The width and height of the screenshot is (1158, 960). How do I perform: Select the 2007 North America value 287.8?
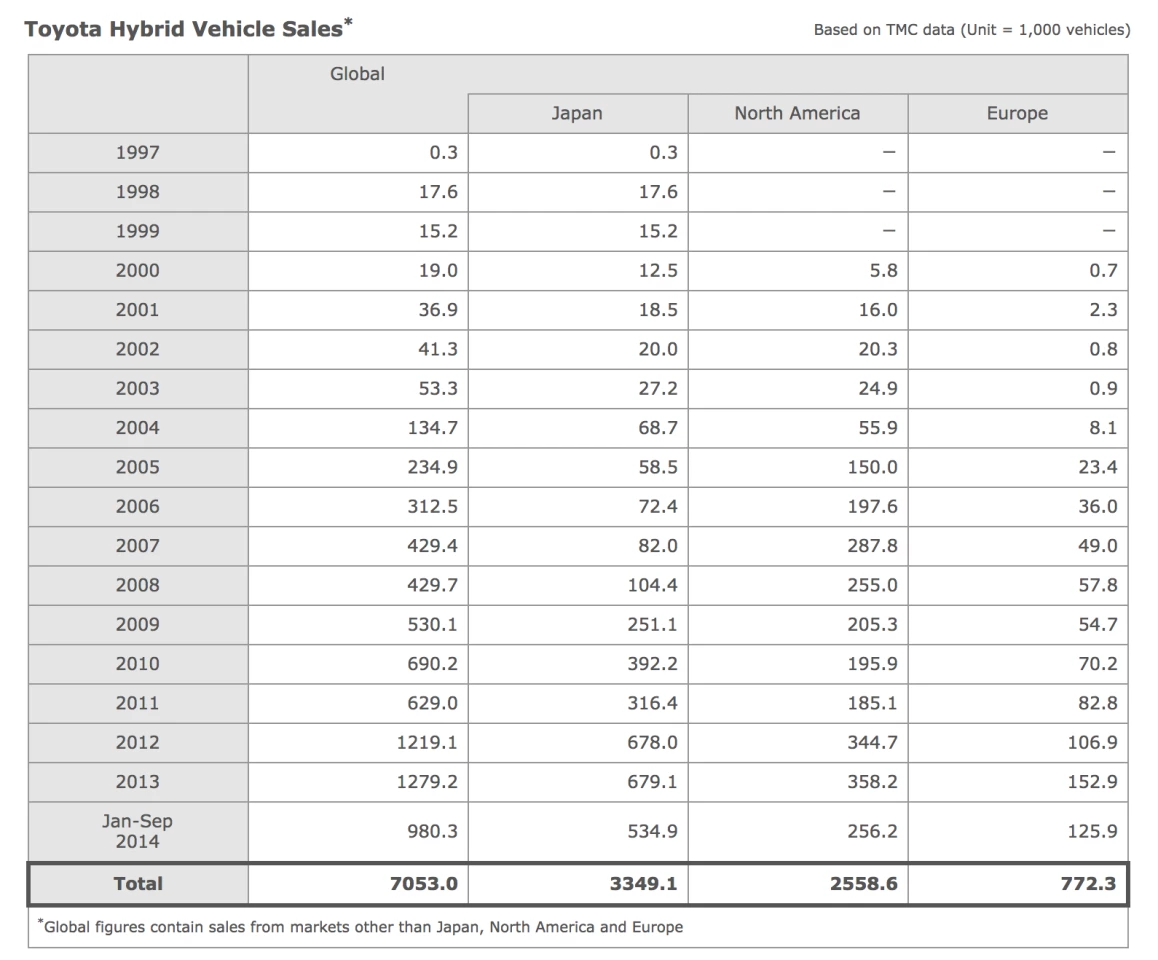click(x=872, y=546)
